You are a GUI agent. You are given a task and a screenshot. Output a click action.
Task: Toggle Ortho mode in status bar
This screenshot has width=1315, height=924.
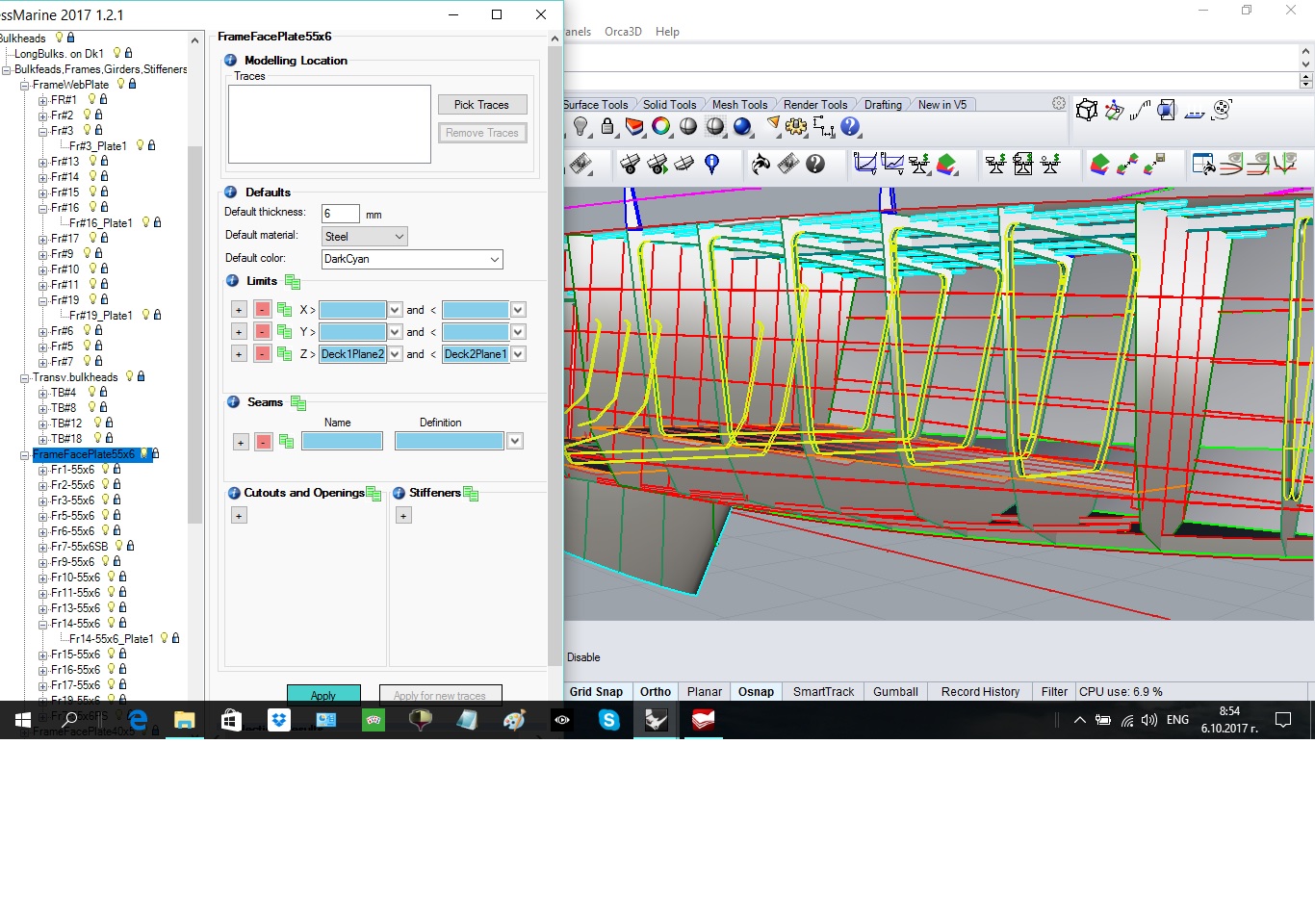point(655,691)
